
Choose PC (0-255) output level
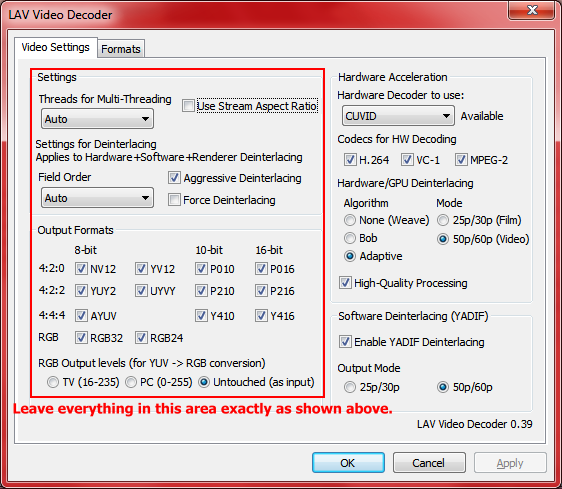pyautogui.click(x=131, y=382)
